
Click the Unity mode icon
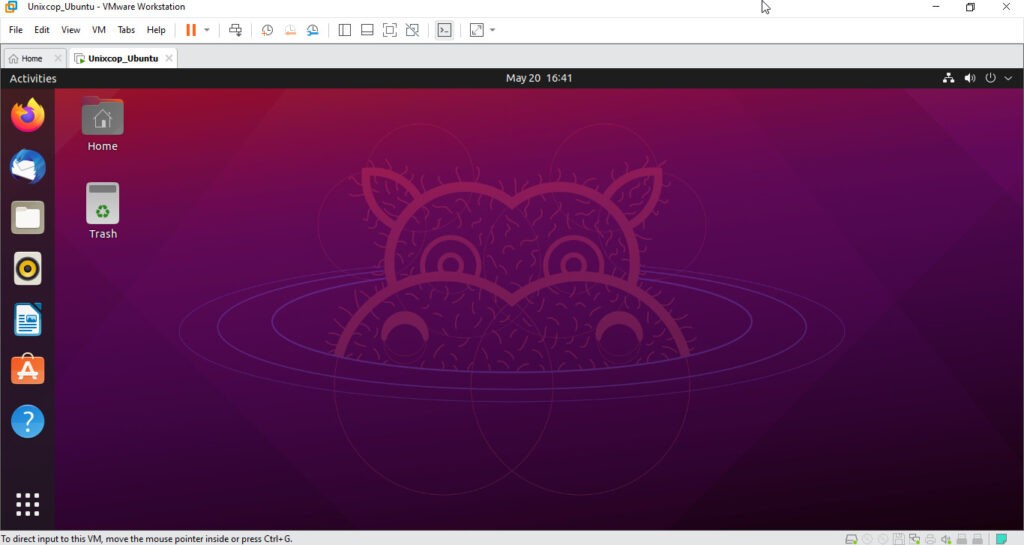[x=412, y=30]
